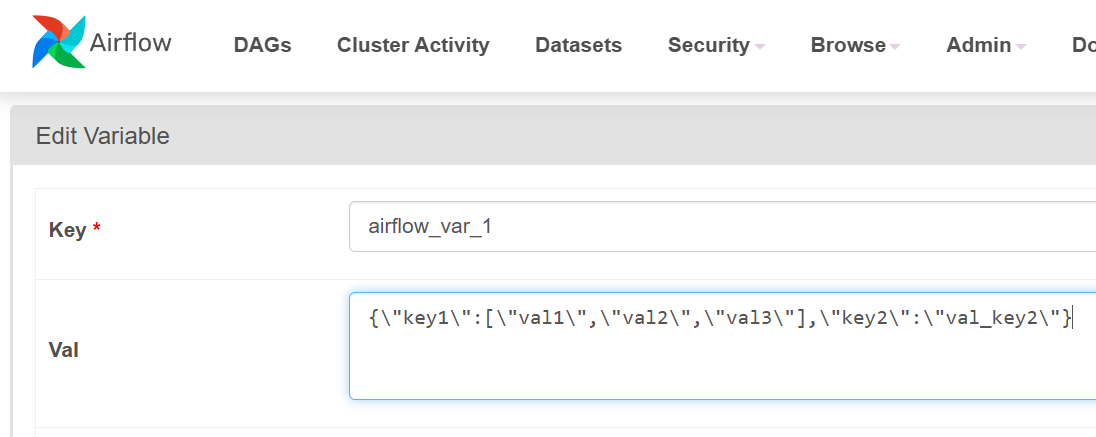The height and width of the screenshot is (437, 1096).
Task: Click the Airflow wordmark home link
Action: 130,43
